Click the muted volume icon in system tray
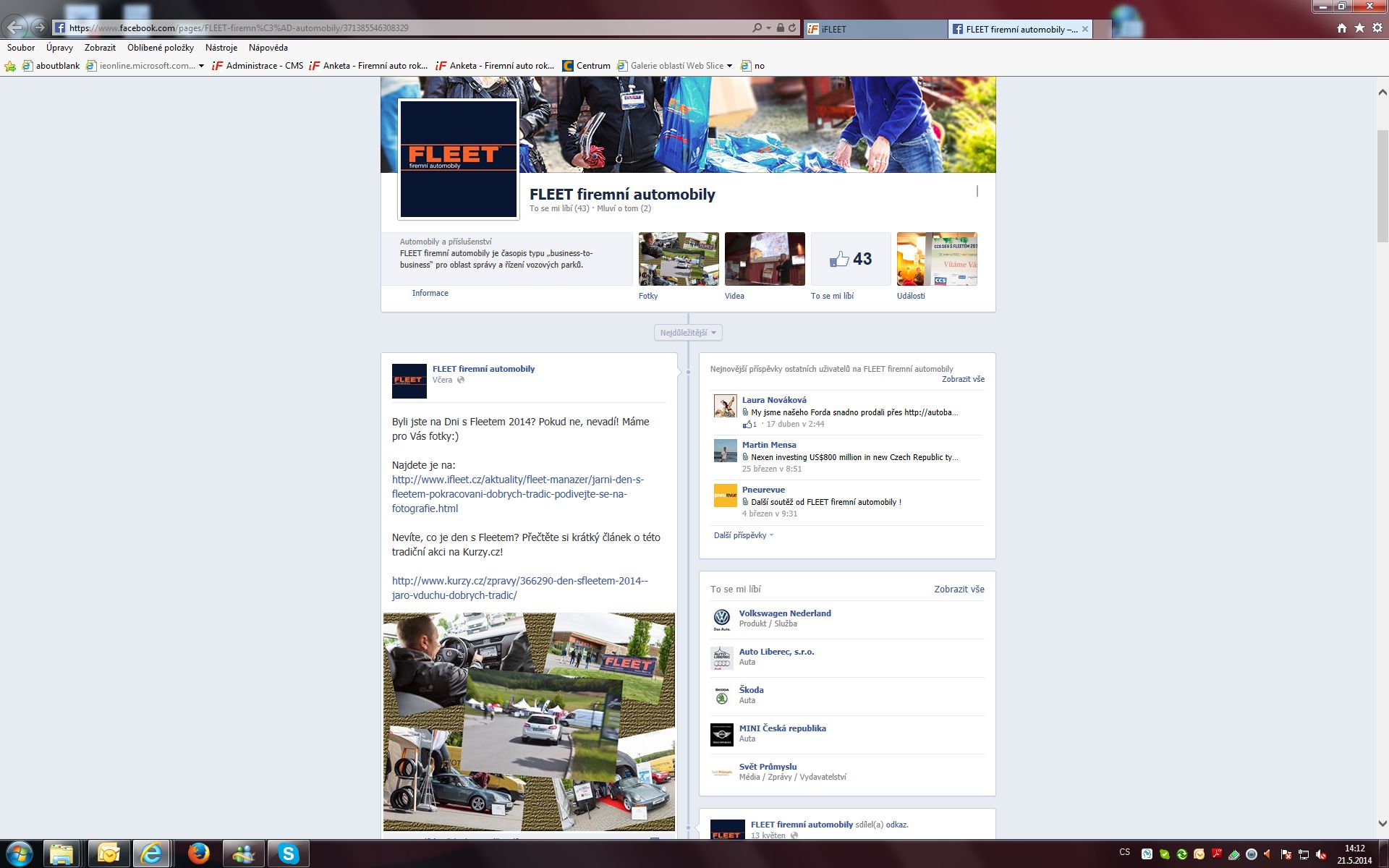The width and height of the screenshot is (1389, 868). (1321, 854)
